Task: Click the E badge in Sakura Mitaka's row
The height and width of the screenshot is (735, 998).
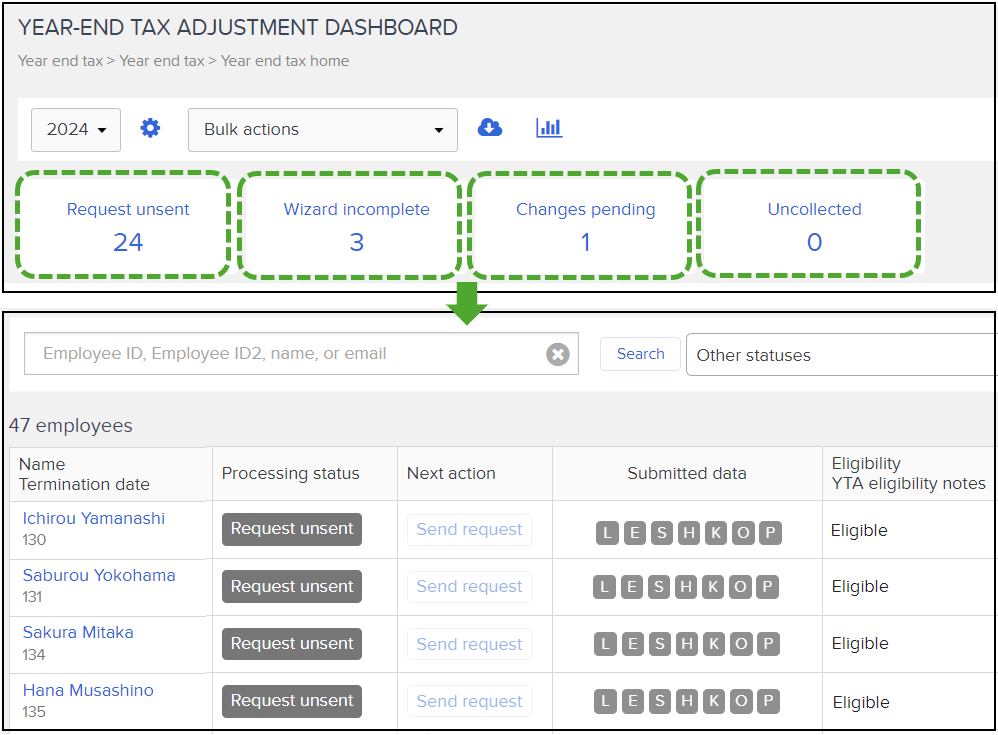Action: click(633, 644)
